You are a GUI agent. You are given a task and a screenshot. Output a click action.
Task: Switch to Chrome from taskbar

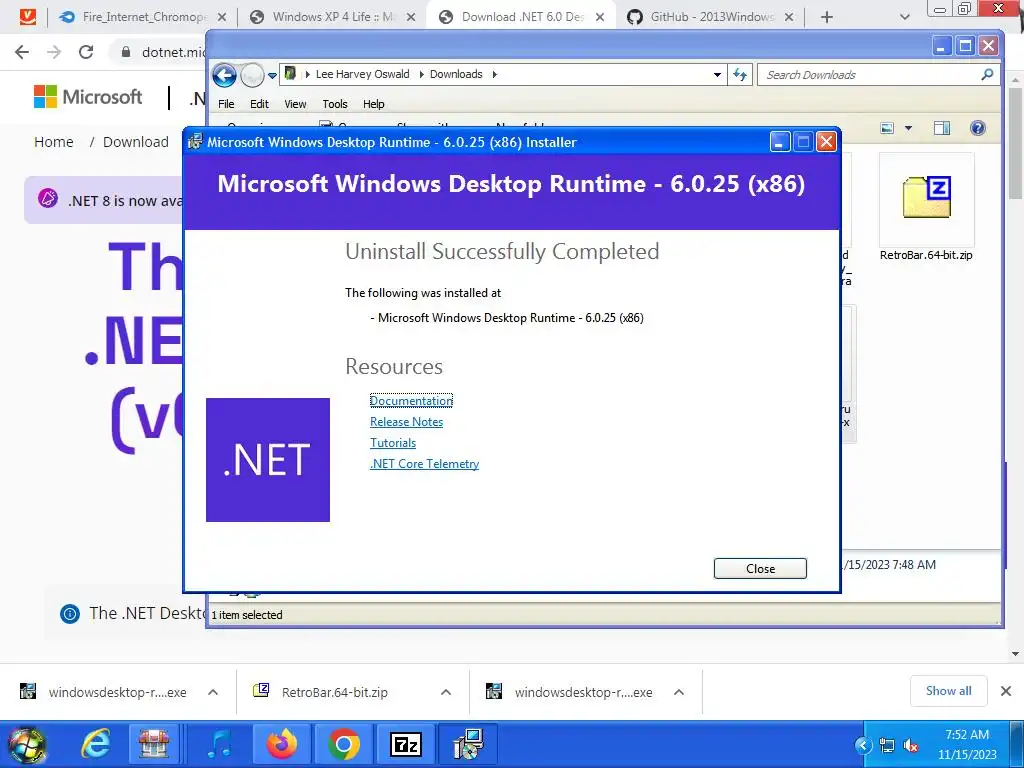344,744
